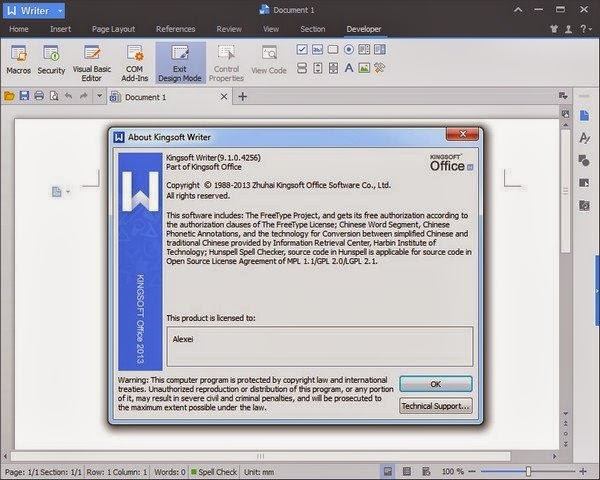Click the Words: 0 status entry
This screenshot has height=480, width=600.
point(170,472)
